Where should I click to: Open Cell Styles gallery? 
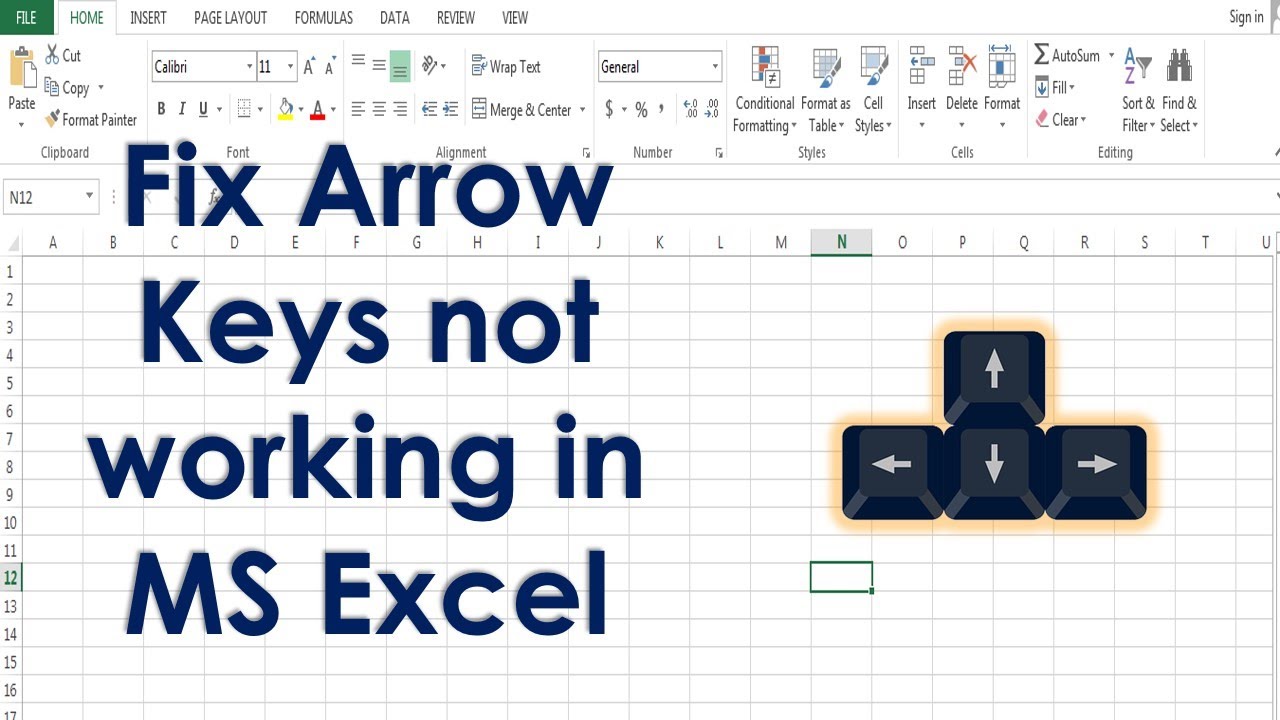tap(874, 90)
